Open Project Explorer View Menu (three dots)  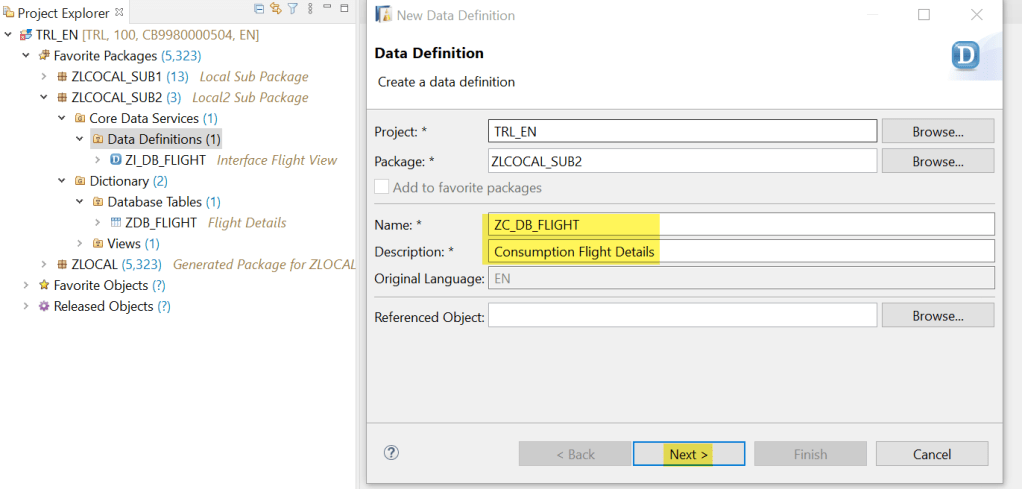[310, 9]
